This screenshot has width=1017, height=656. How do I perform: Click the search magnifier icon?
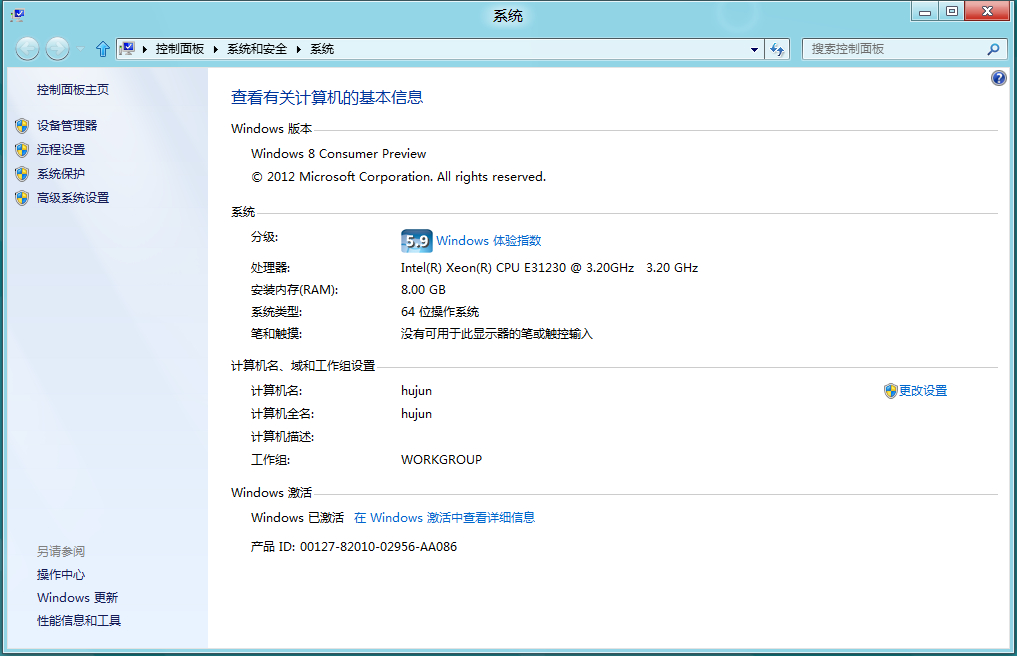point(993,49)
